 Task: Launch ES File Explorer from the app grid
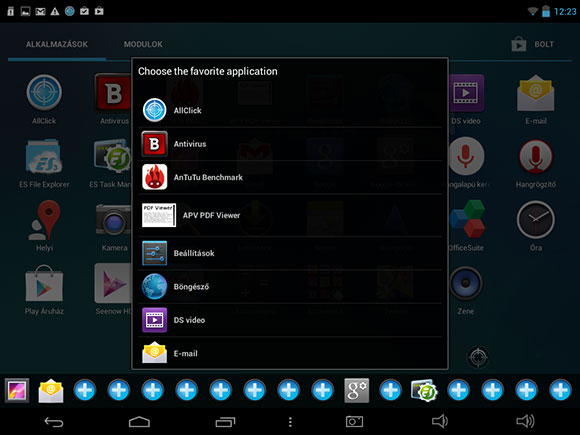[44, 163]
